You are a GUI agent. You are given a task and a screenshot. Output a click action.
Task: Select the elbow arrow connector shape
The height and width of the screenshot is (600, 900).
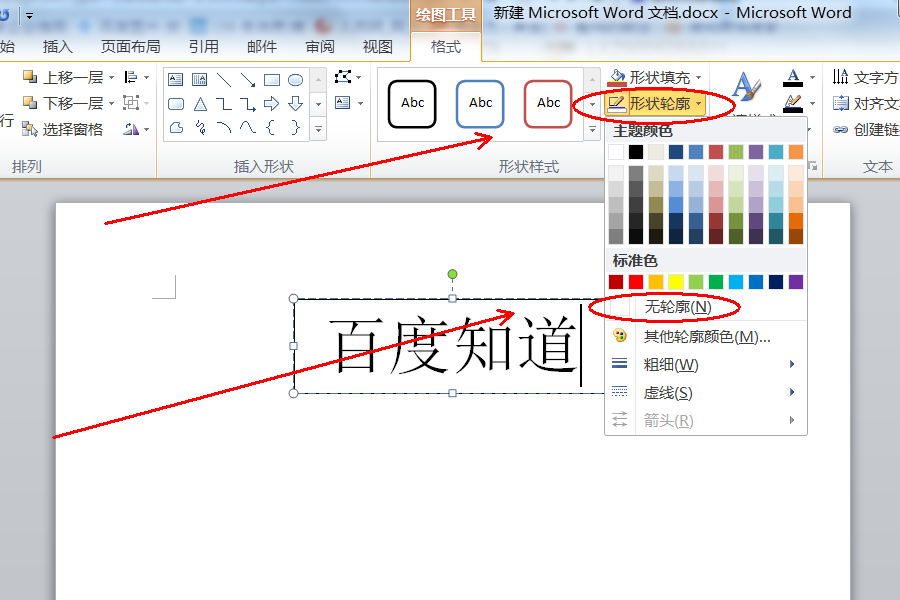point(248,104)
